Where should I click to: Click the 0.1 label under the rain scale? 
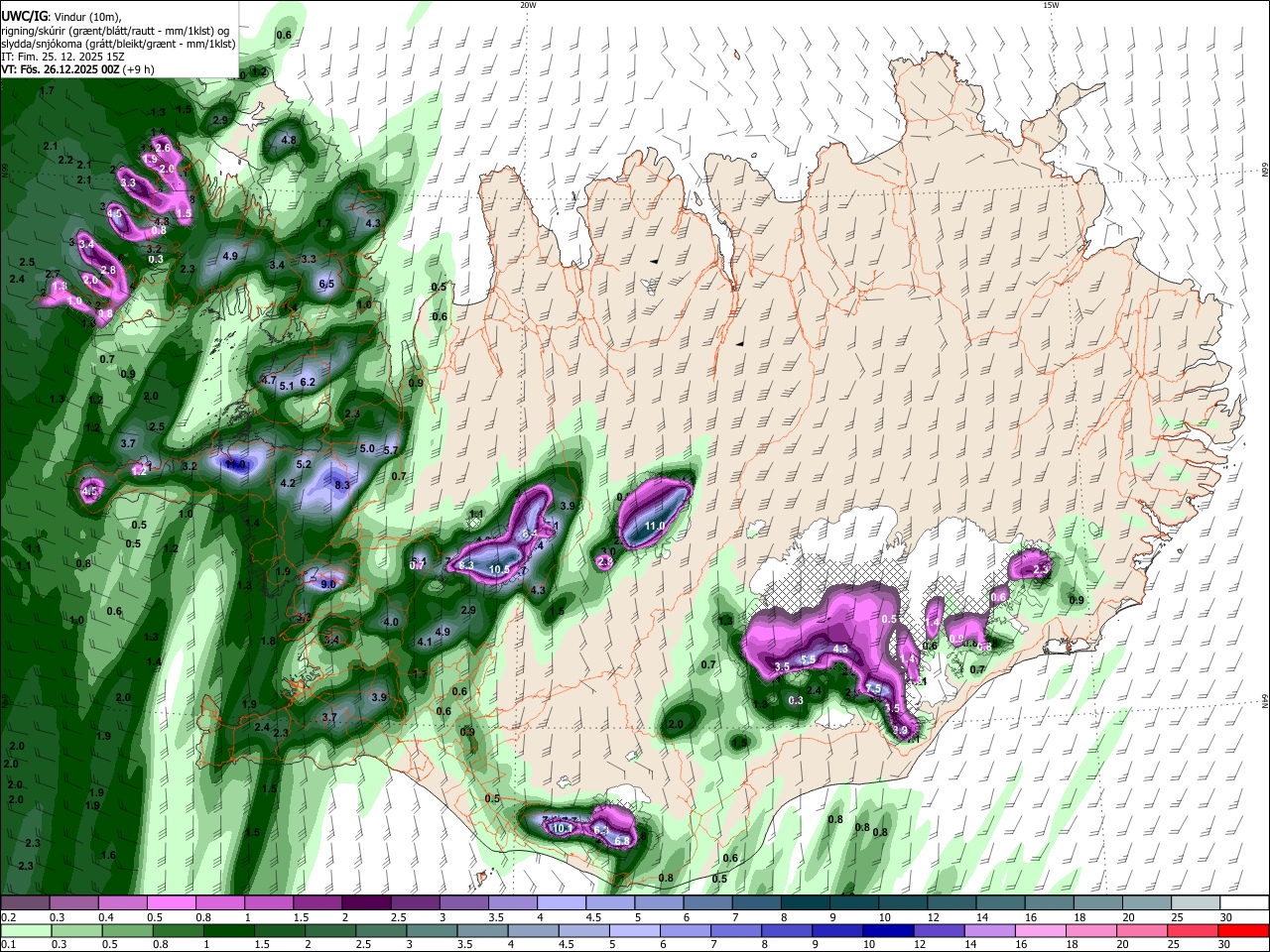[x=9, y=945]
